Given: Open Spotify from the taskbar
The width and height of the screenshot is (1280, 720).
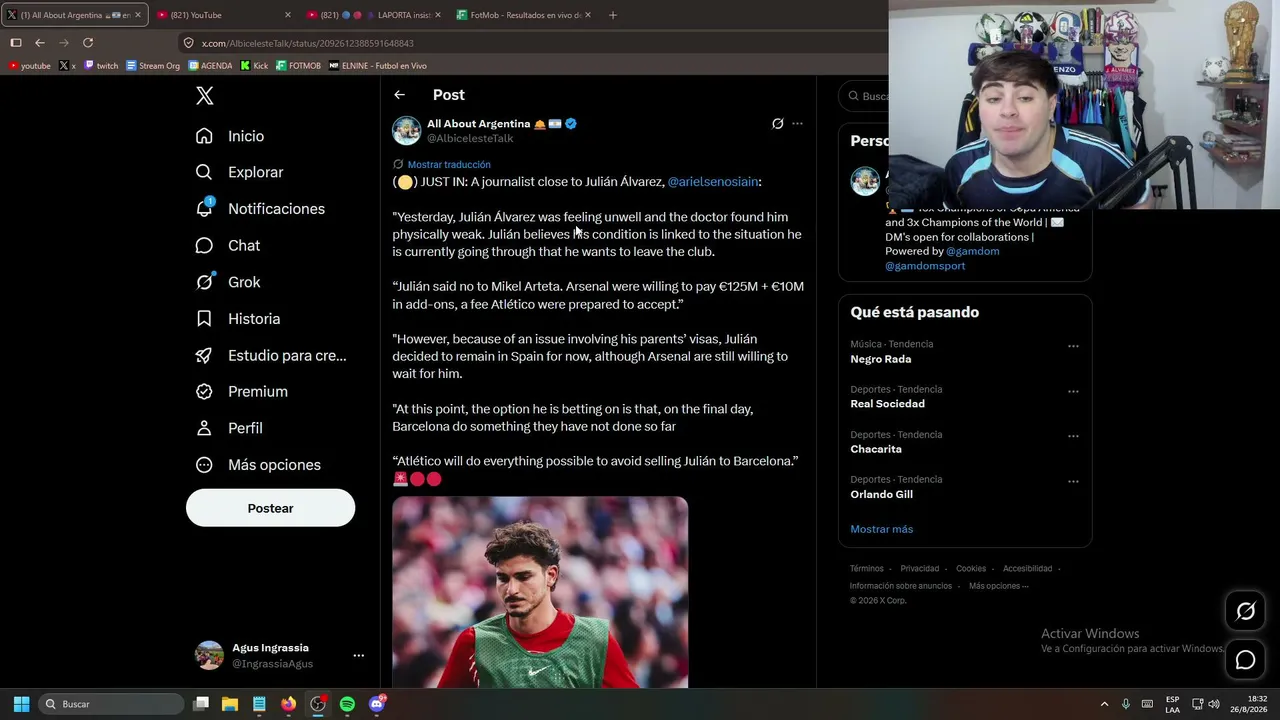Looking at the screenshot, I should pyautogui.click(x=347, y=704).
